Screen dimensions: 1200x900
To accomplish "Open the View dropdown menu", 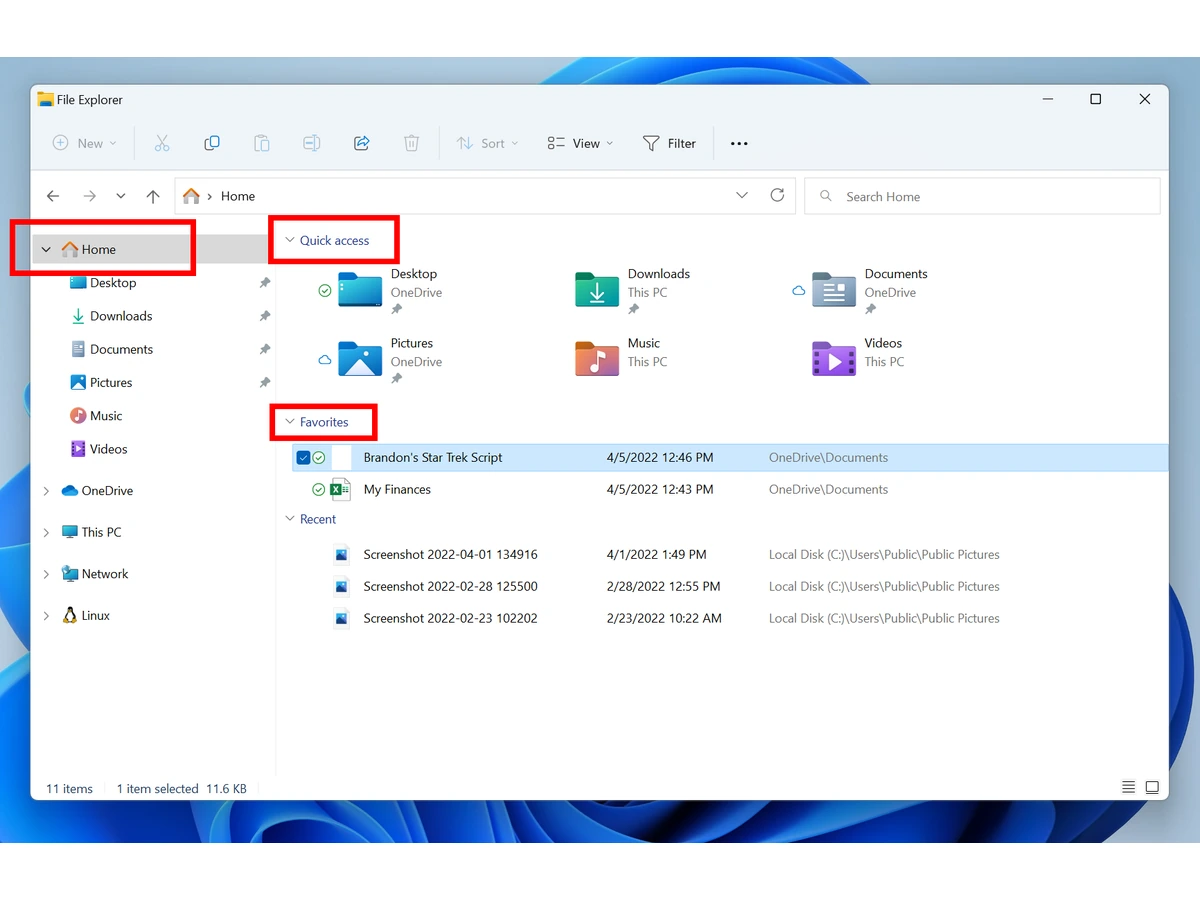I will pyautogui.click(x=580, y=143).
